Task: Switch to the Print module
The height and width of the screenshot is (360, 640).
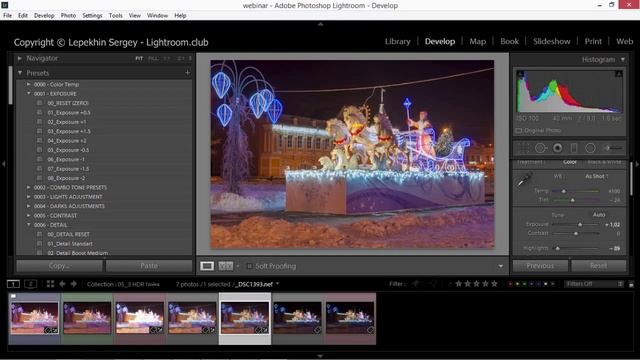Action: [593, 42]
